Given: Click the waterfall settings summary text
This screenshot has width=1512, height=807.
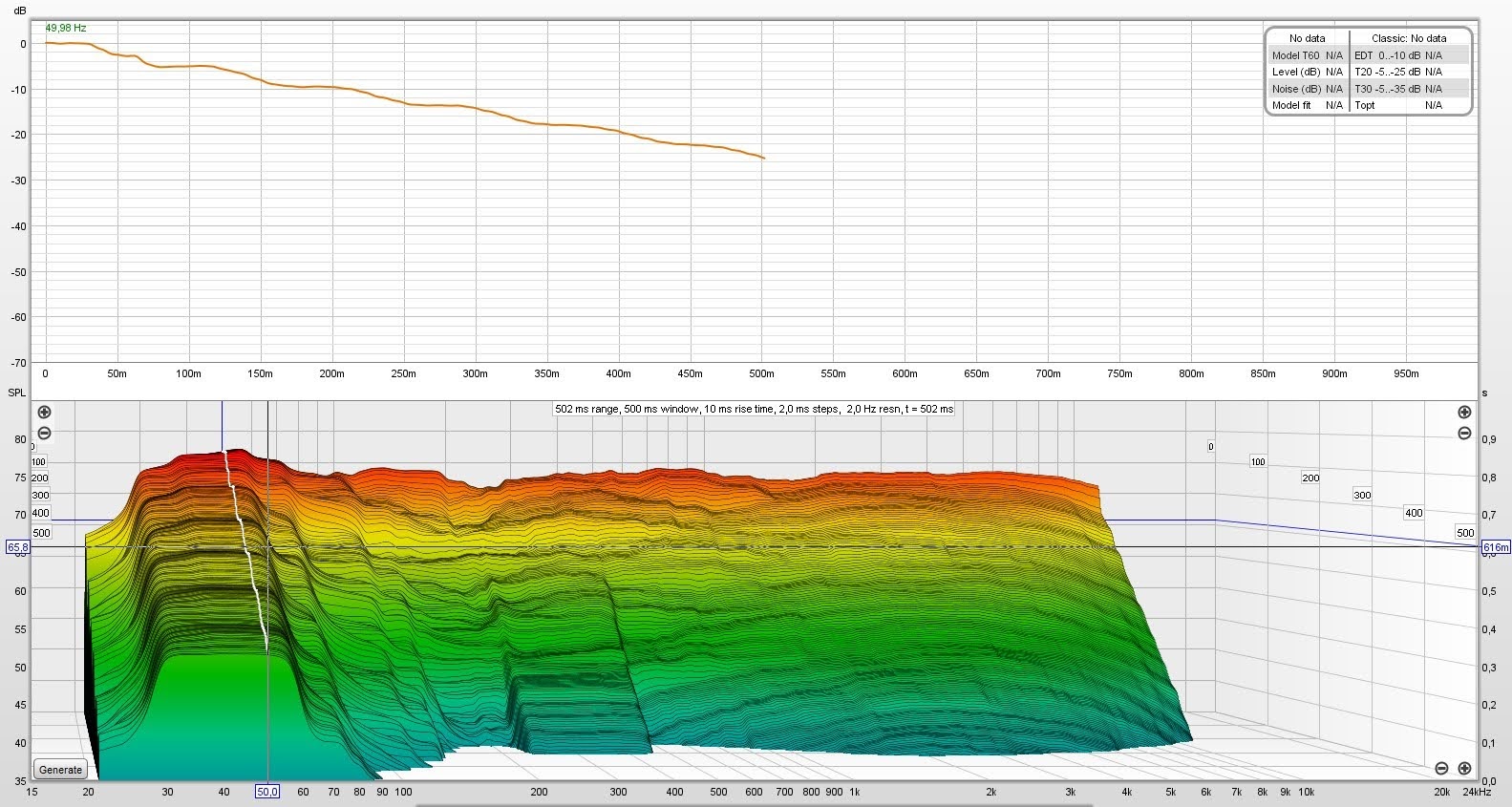Looking at the screenshot, I should point(755,409).
